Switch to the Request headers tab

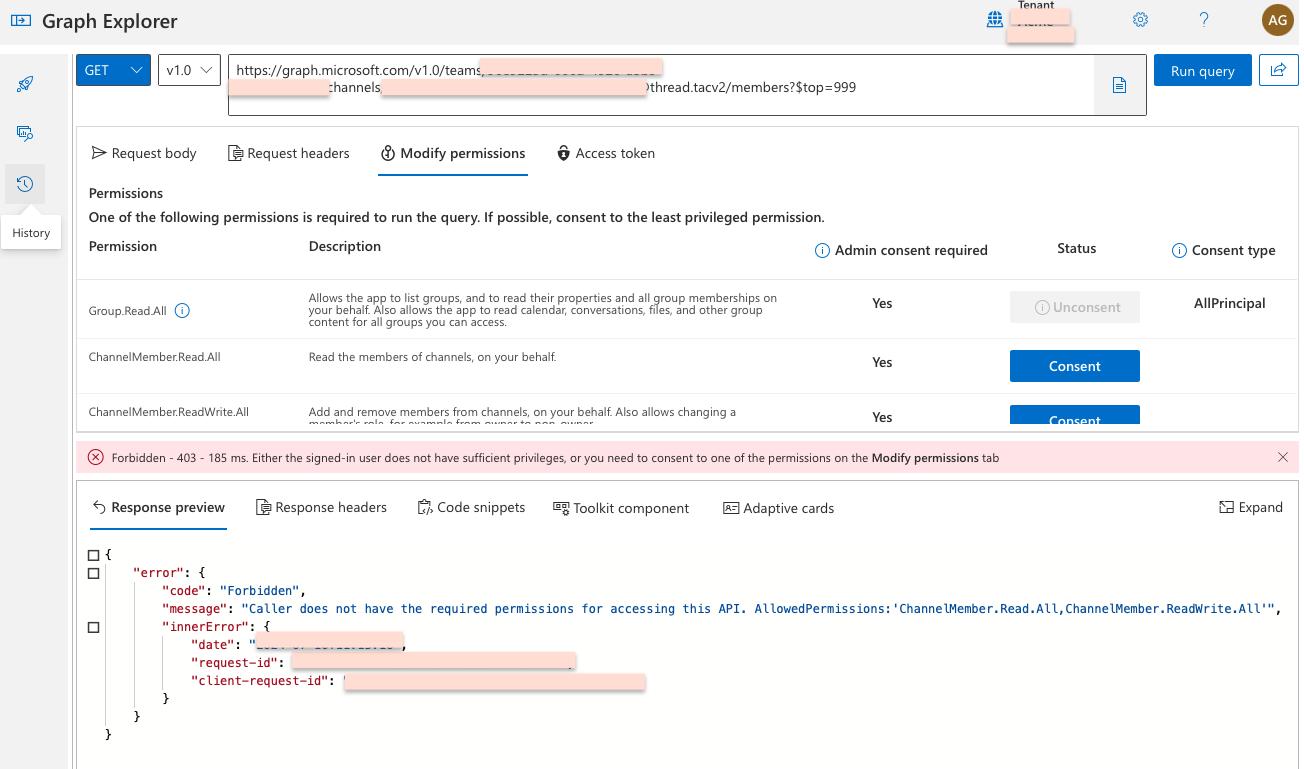point(289,153)
